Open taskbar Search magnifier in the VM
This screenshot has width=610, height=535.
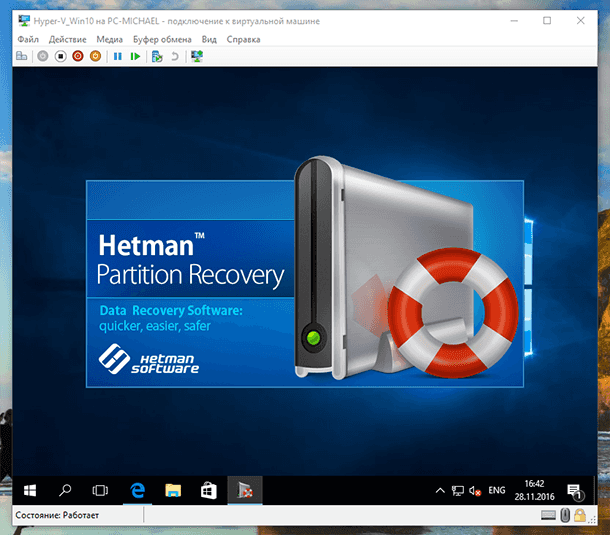(65, 490)
